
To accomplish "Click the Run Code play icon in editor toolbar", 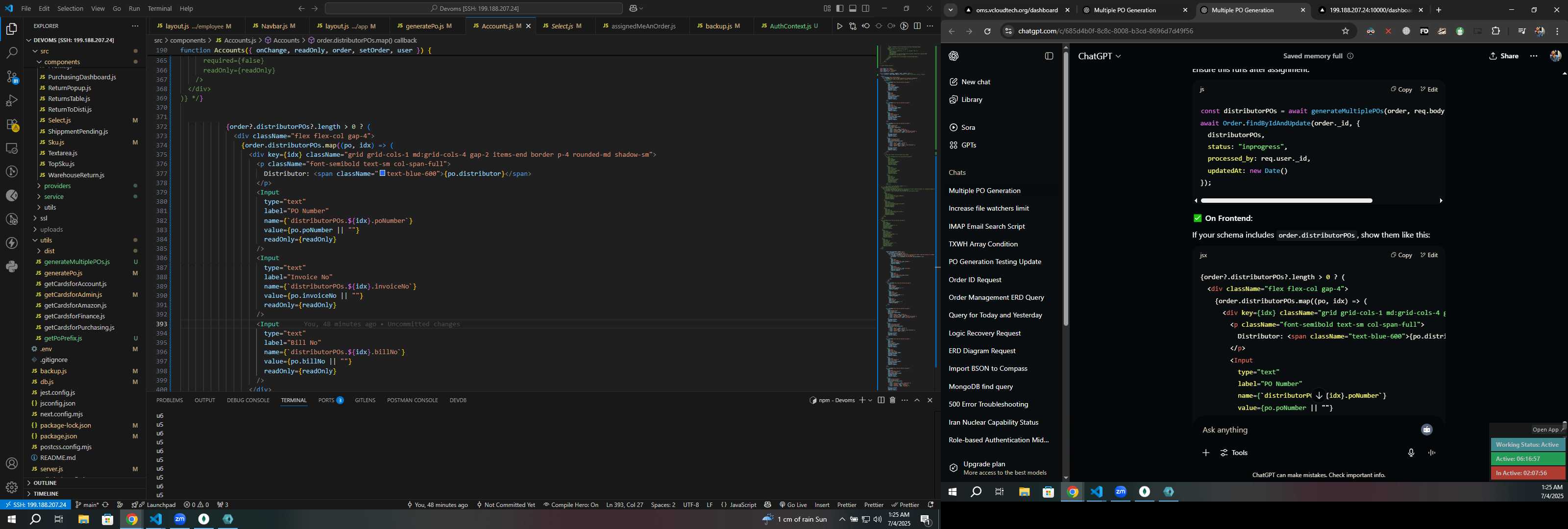I will pyautogui.click(x=839, y=26).
